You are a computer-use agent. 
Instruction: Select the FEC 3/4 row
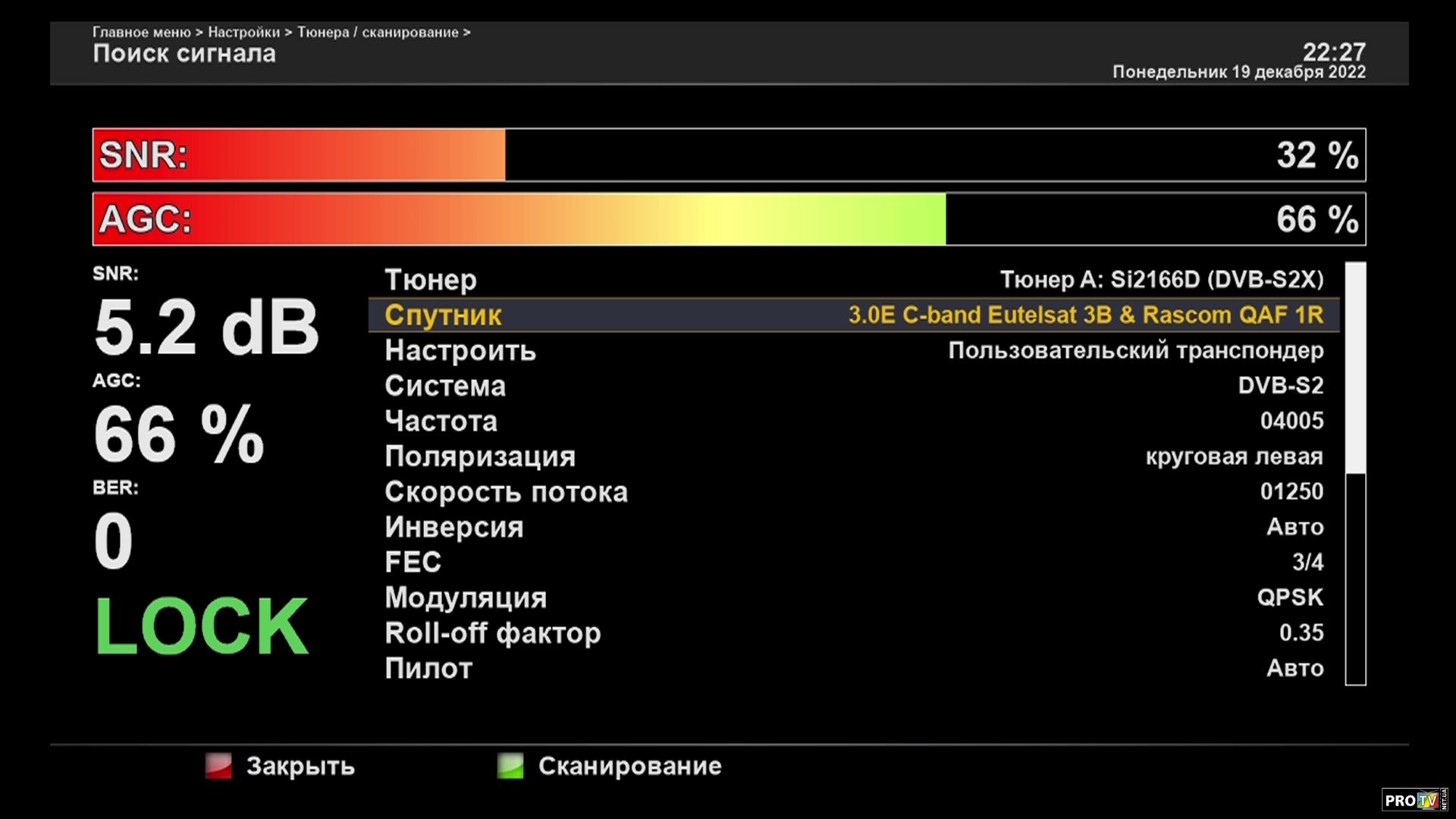(x=853, y=562)
